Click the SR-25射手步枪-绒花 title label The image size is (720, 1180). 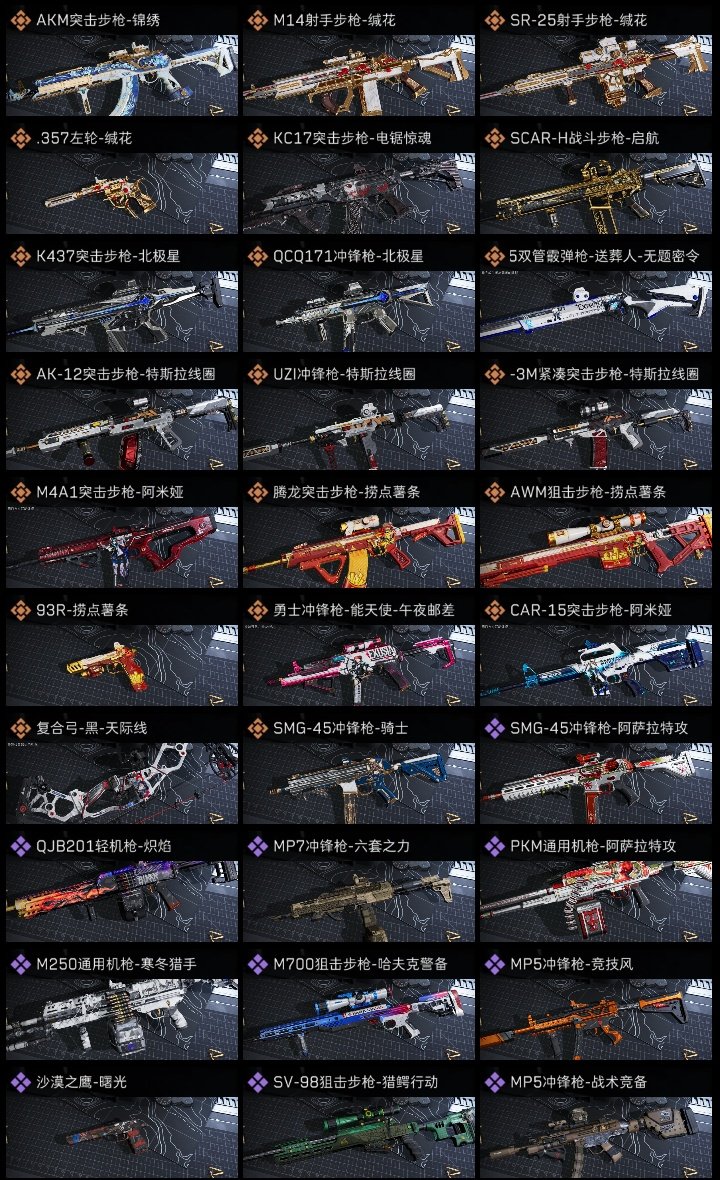[x=579, y=20]
